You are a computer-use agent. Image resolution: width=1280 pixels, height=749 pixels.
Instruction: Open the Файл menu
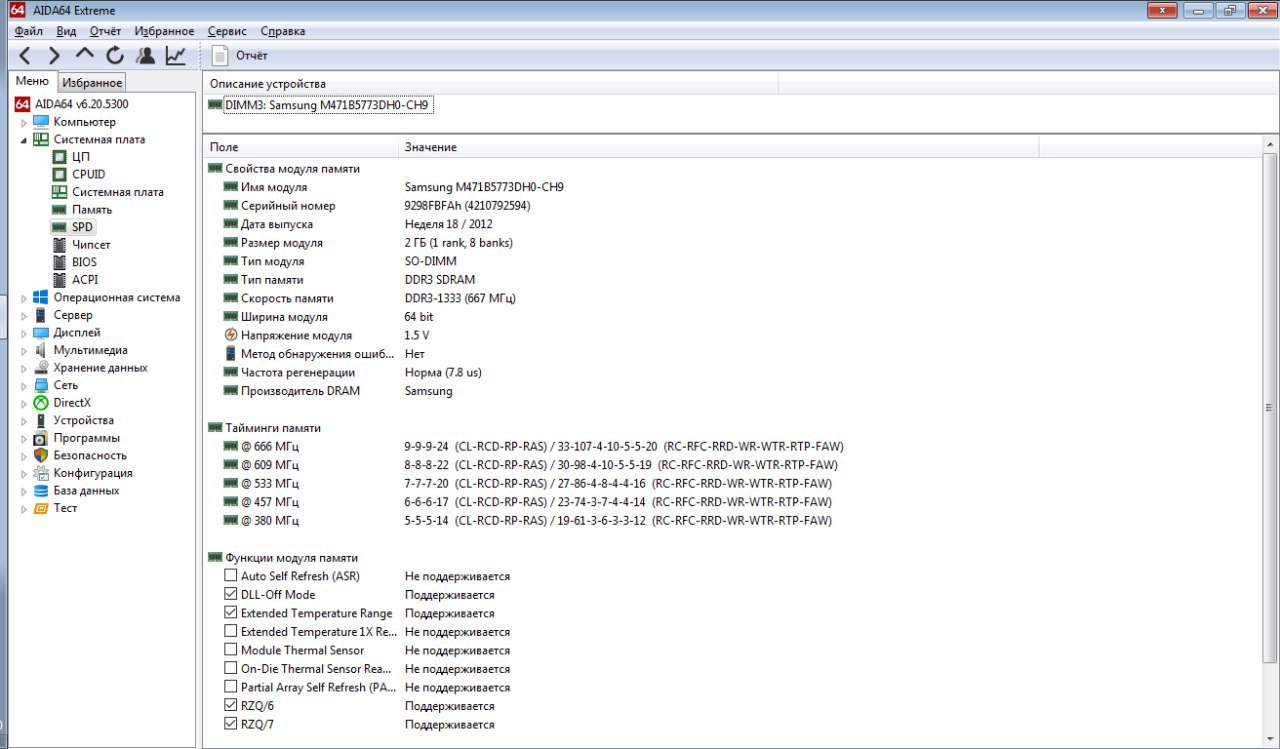(x=29, y=31)
